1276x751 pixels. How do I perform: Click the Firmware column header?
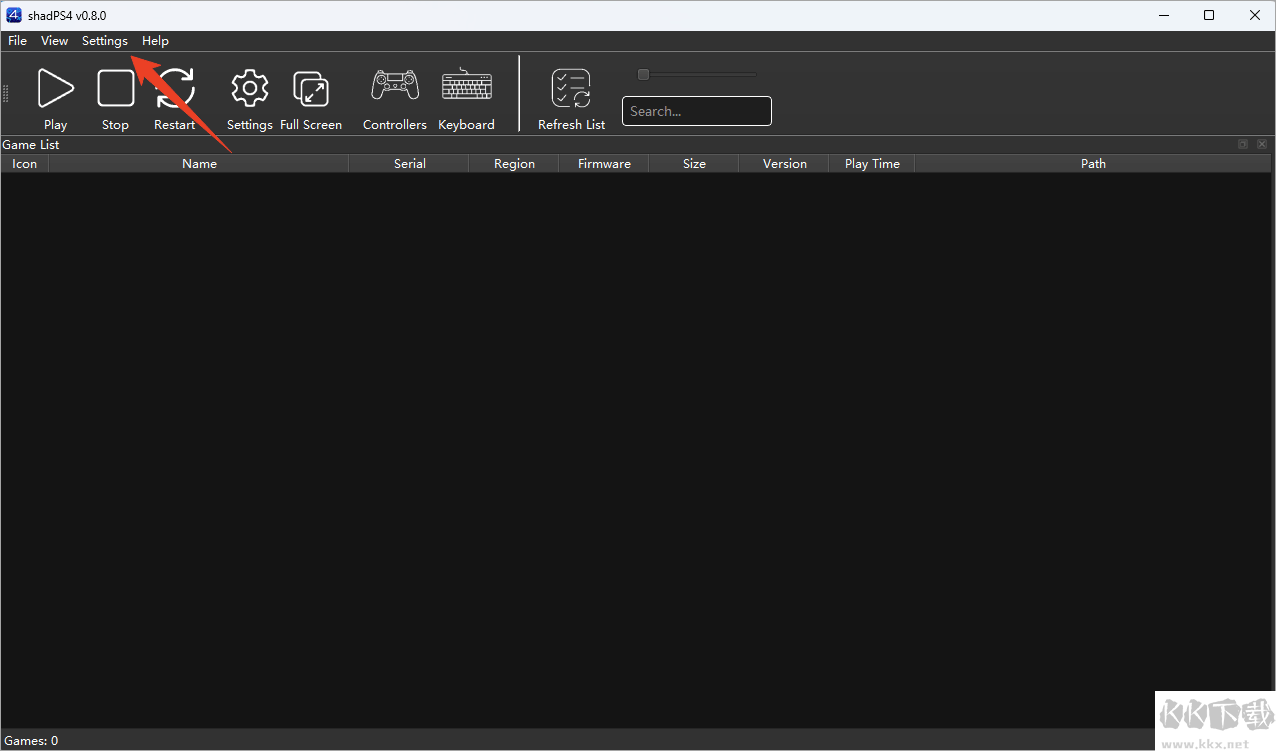pyautogui.click(x=604, y=164)
